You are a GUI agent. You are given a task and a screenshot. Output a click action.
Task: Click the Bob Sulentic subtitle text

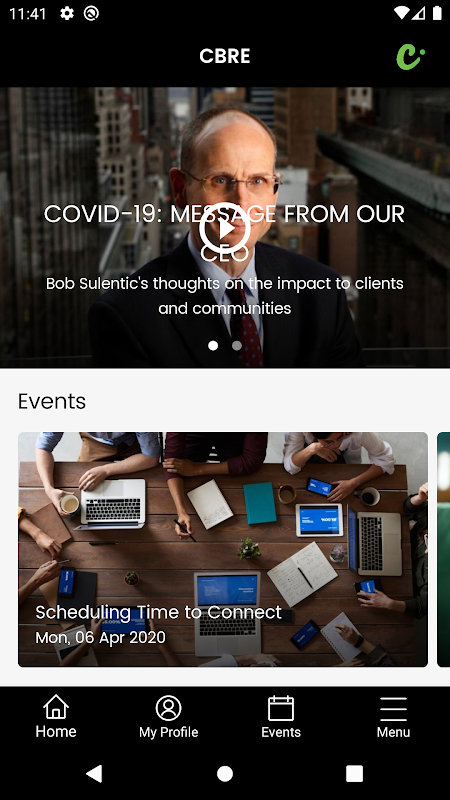224,296
